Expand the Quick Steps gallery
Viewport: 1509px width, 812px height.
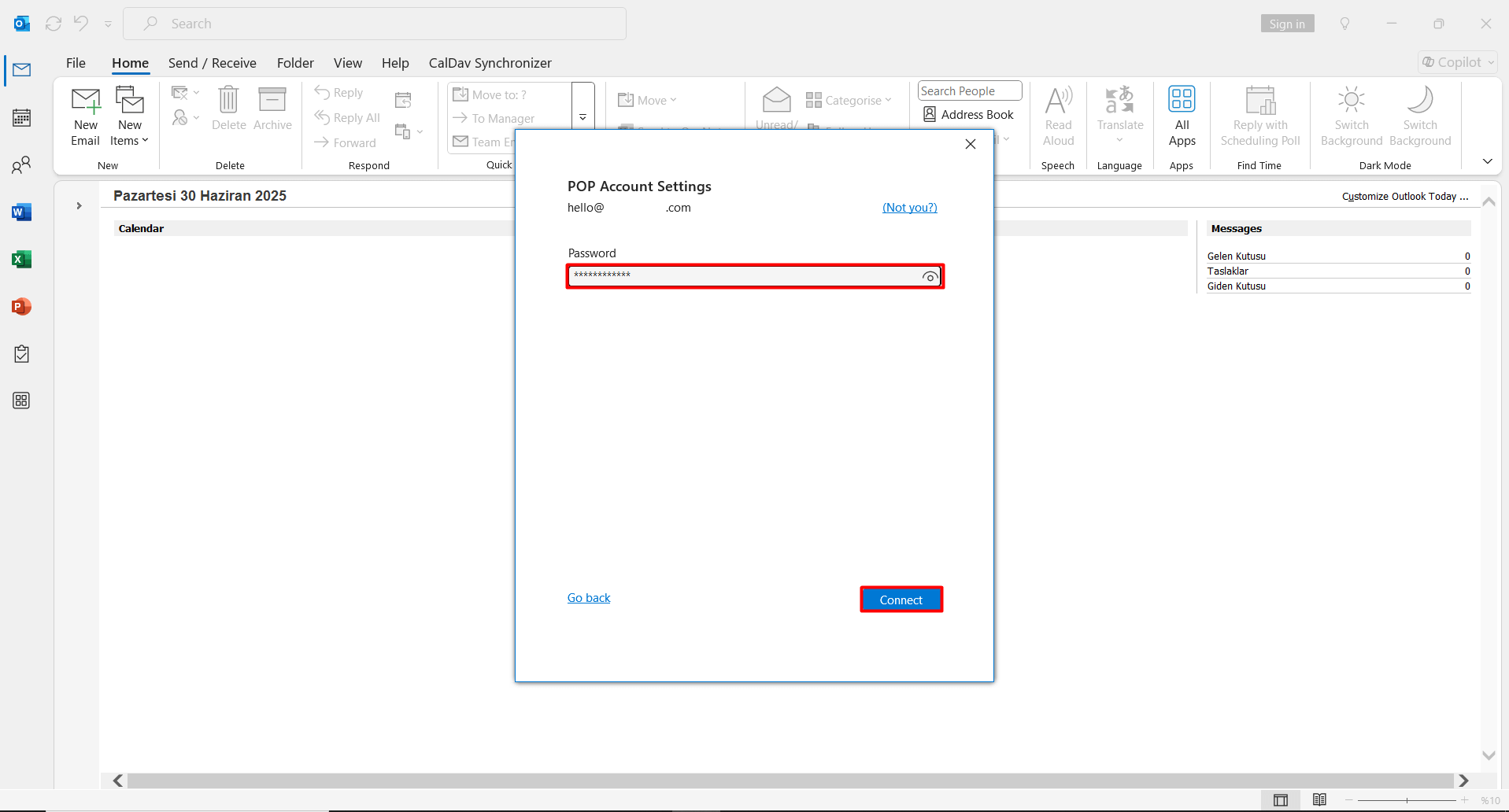pos(583,117)
